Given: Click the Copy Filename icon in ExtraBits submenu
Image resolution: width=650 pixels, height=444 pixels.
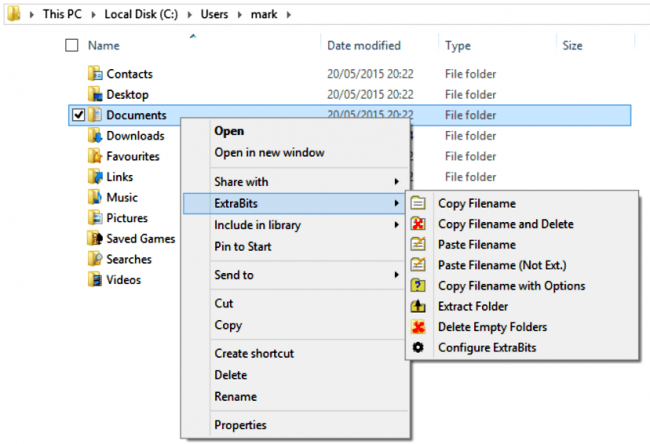Looking at the screenshot, I should tap(418, 204).
